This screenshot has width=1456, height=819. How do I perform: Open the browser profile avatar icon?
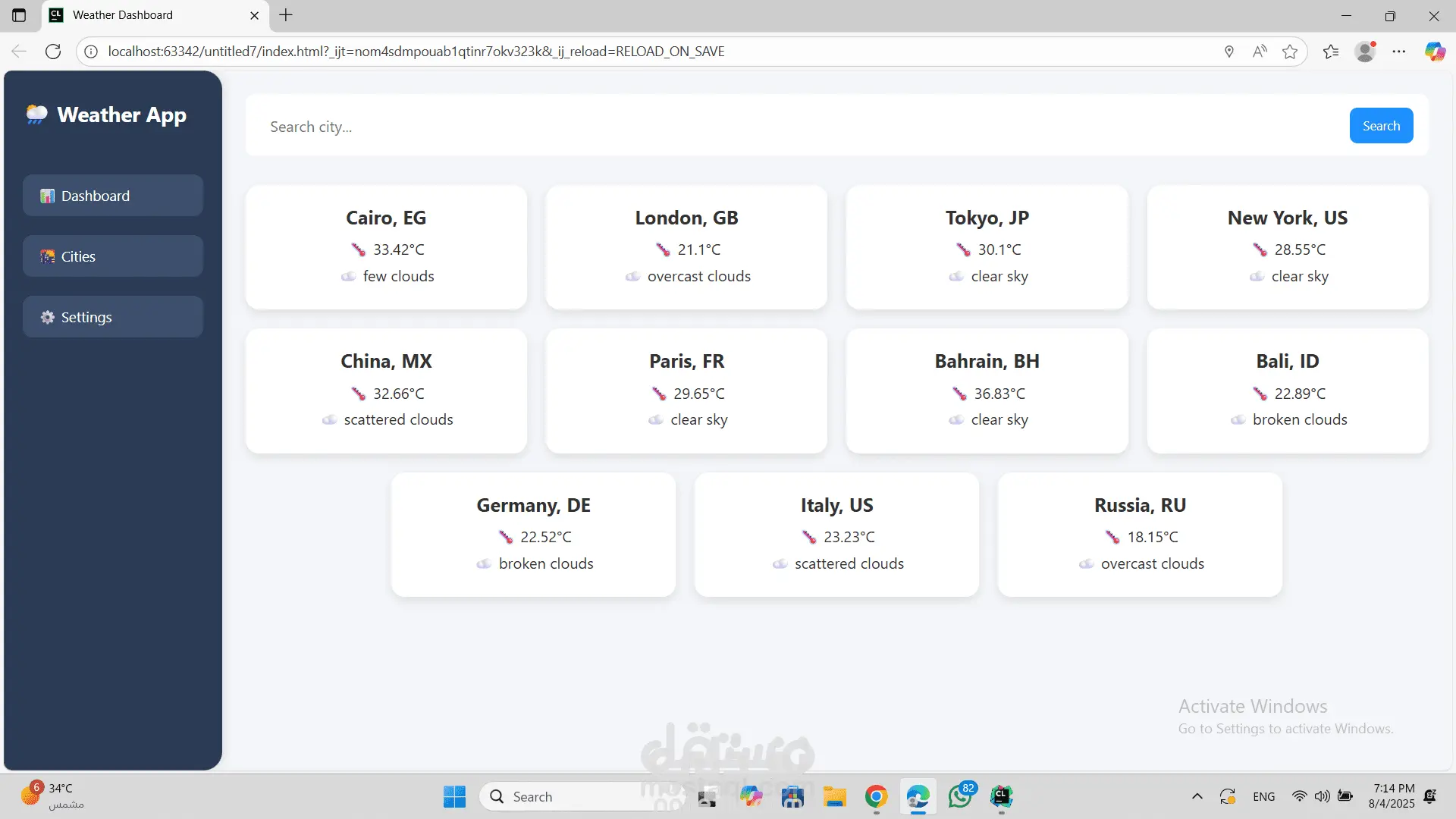click(1365, 52)
